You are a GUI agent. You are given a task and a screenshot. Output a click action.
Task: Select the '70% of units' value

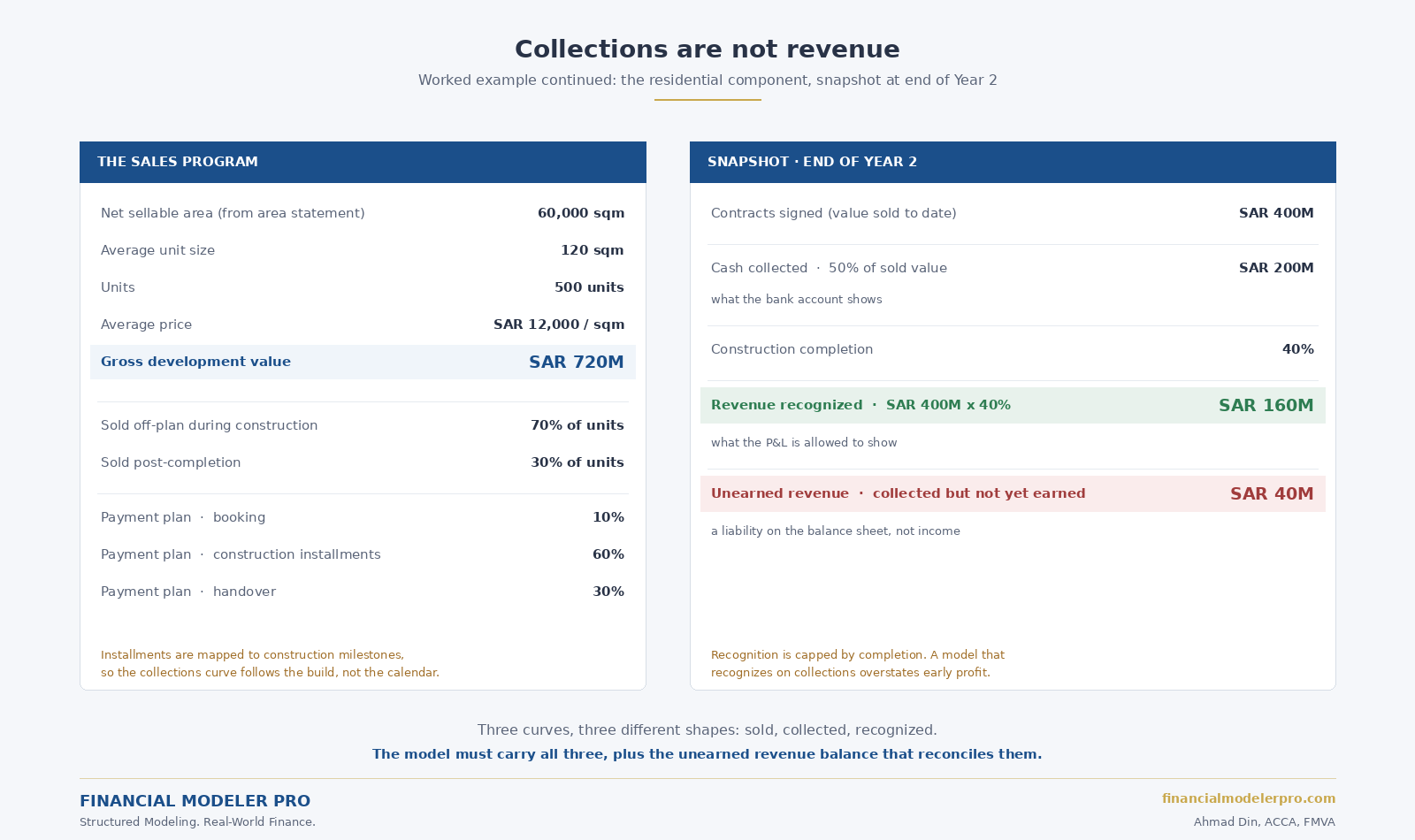point(577,425)
